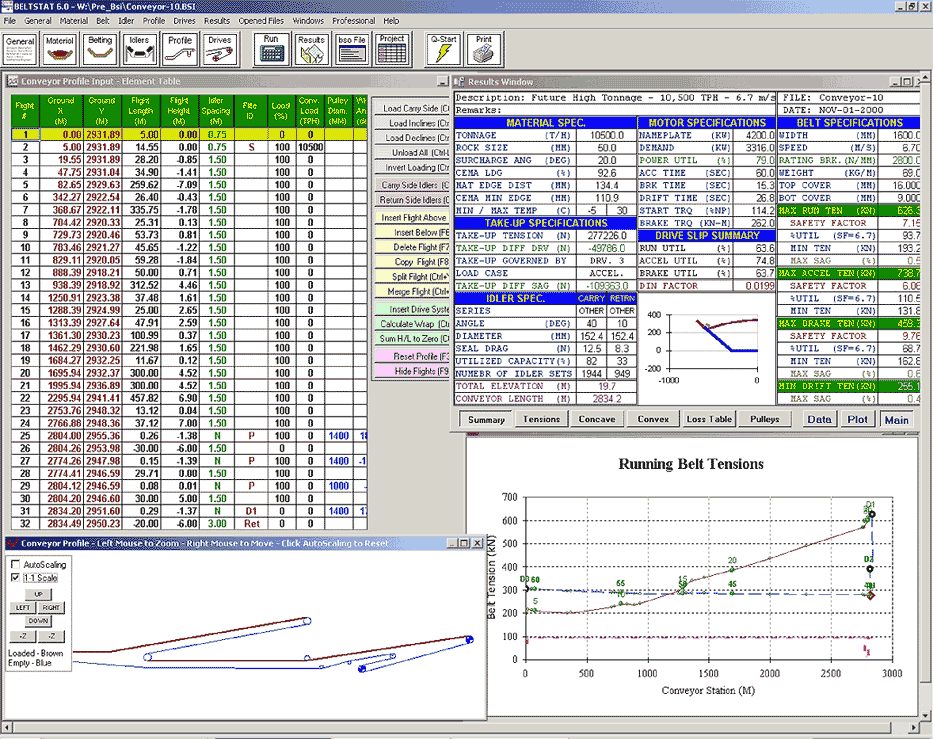Open the Project table icon
The width and height of the screenshot is (933, 739).
pos(392,49)
